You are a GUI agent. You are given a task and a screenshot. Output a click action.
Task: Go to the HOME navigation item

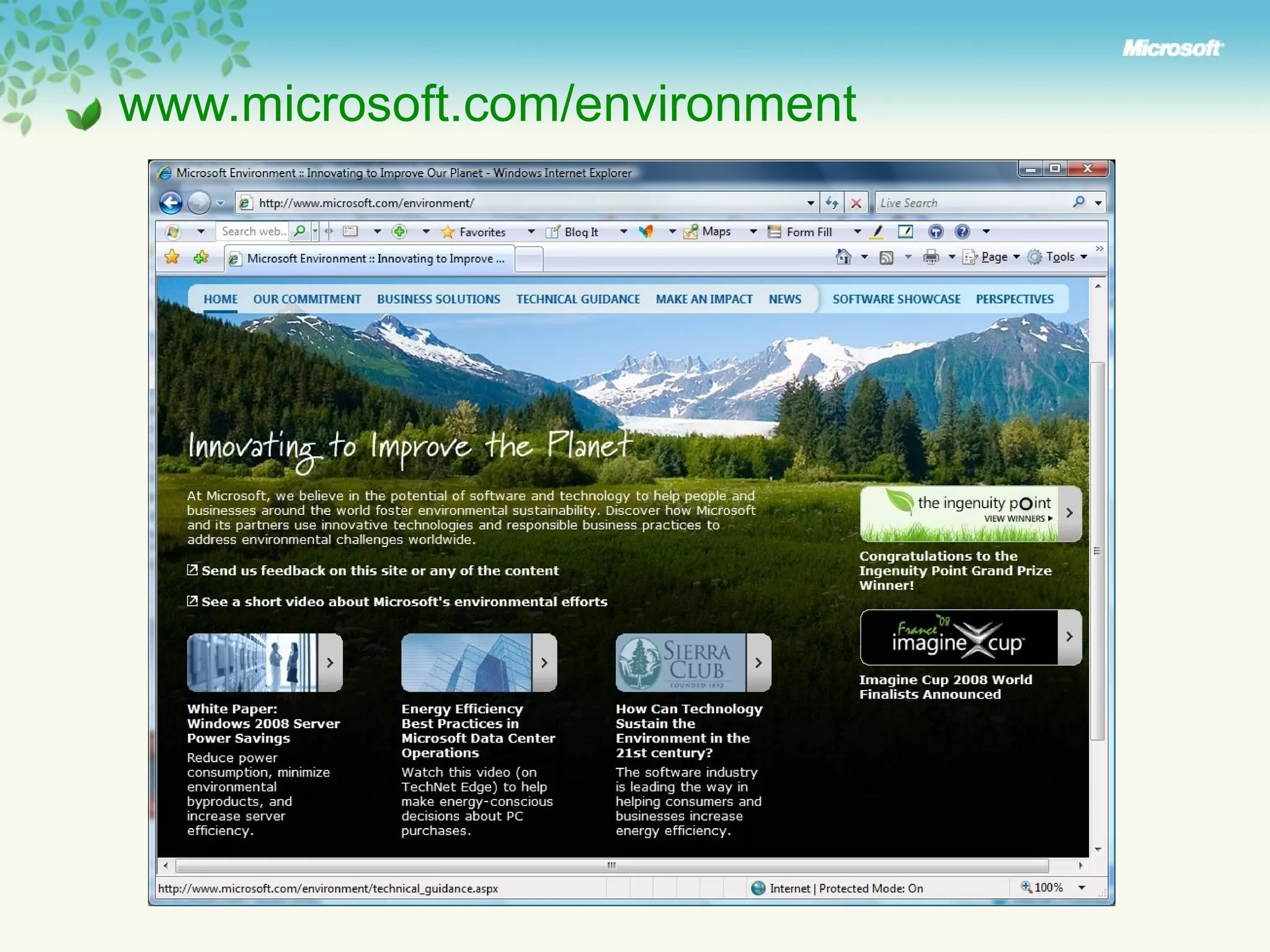(220, 299)
